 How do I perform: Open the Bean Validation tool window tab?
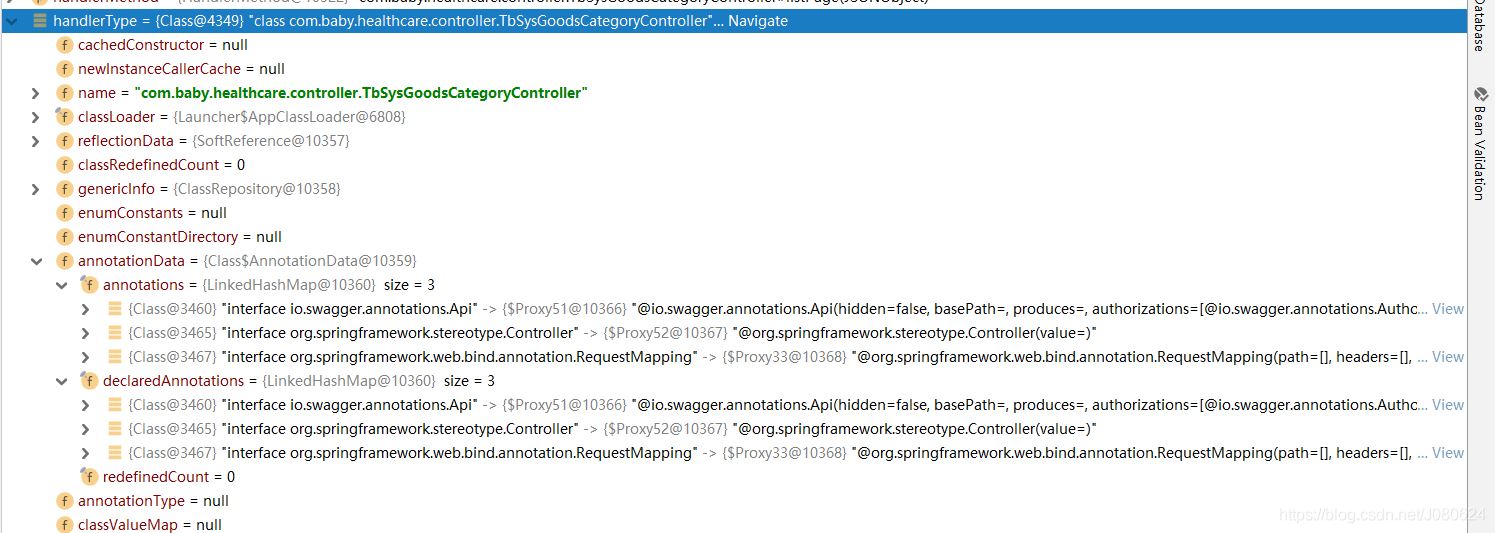coord(1480,144)
